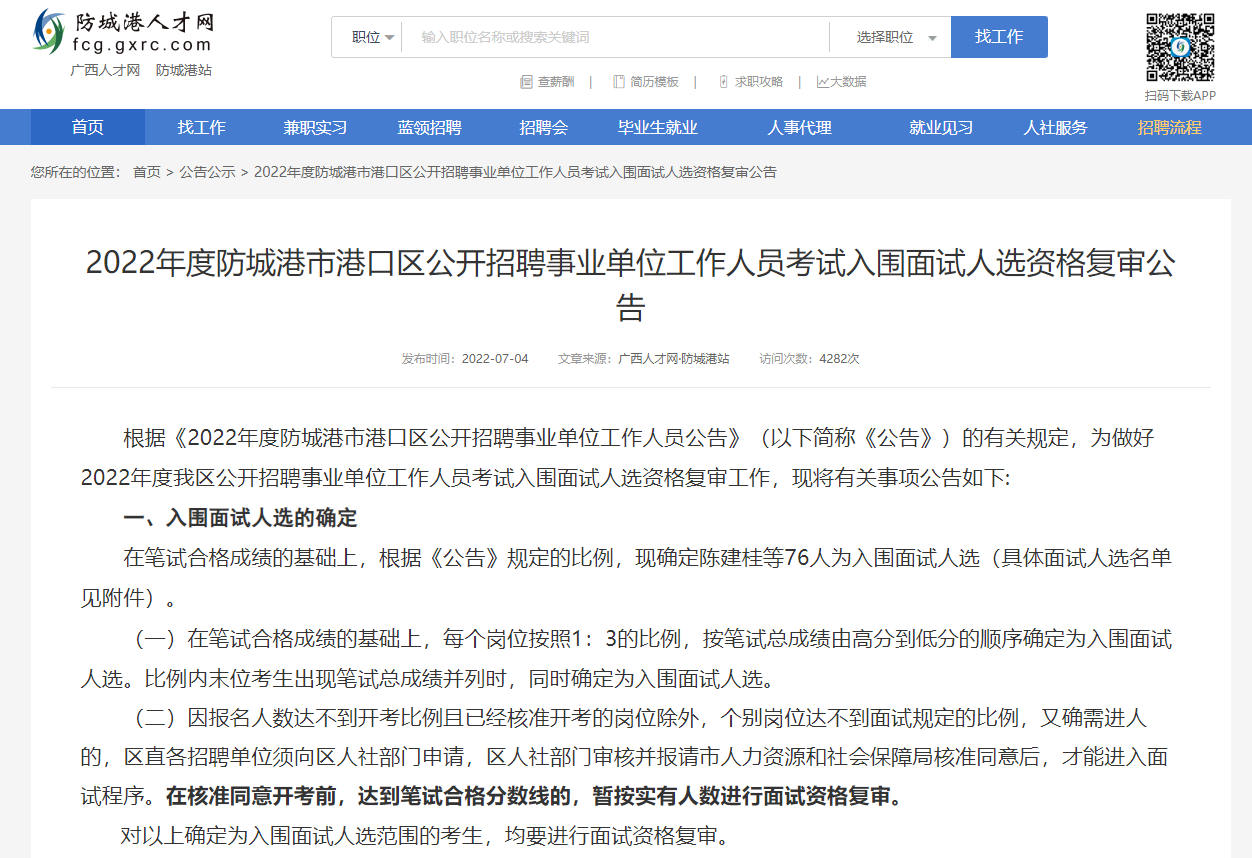Click the 查薪酬 salary icon
This screenshot has width=1252, height=858.
[x=526, y=82]
